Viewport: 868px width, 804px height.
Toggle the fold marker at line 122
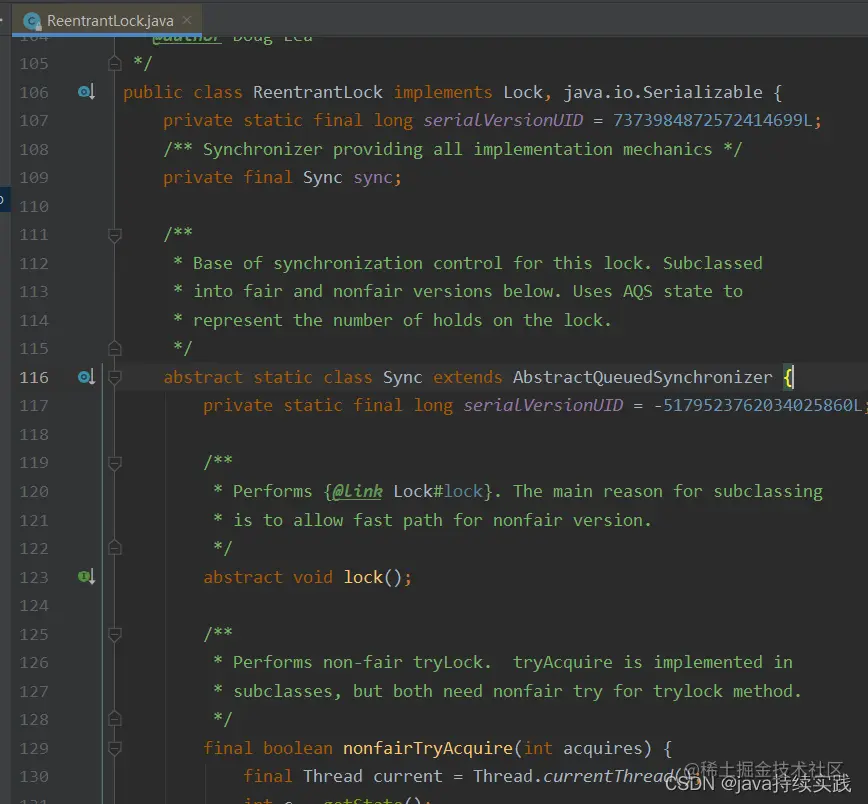(115, 548)
